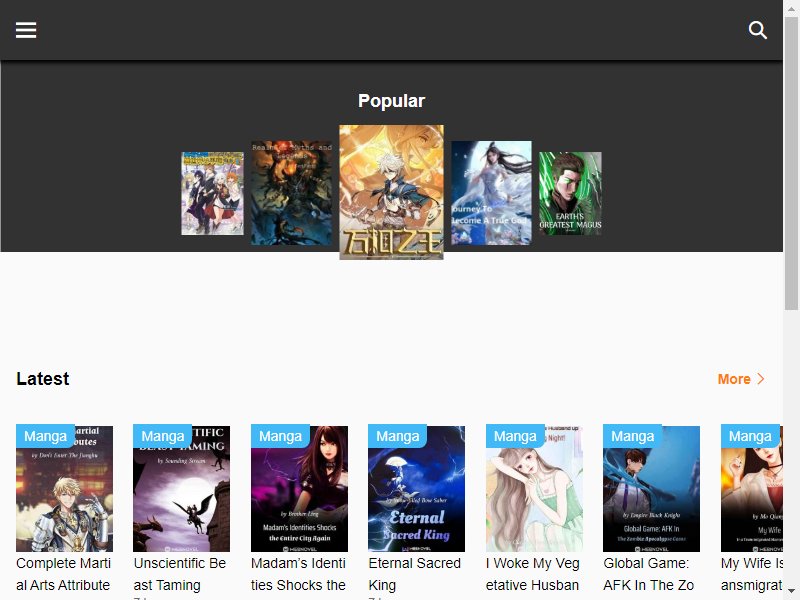Click Manga badge on My Wife card
This screenshot has height=600, width=800.
coord(750,436)
